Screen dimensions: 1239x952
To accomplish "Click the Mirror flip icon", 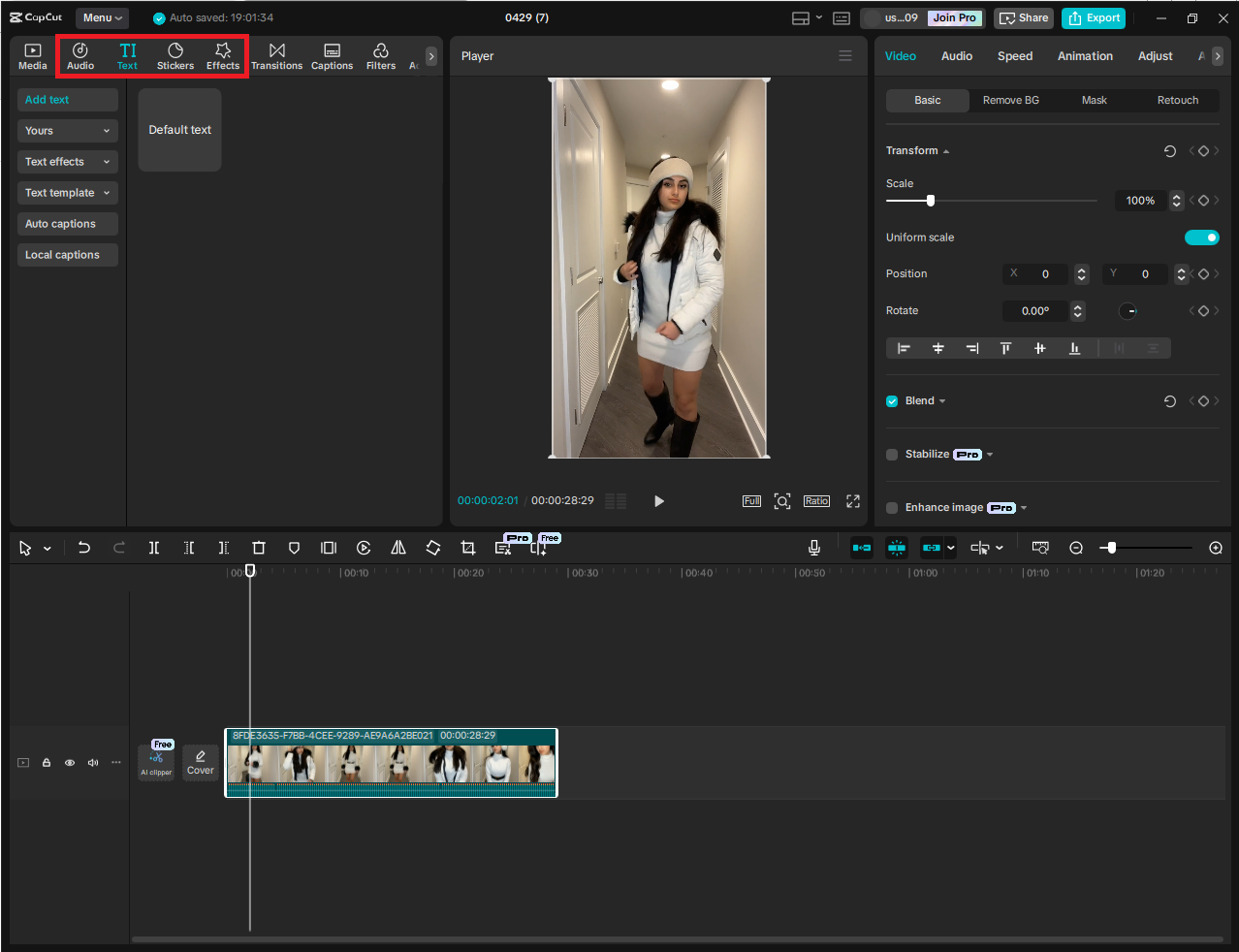I will coord(398,548).
